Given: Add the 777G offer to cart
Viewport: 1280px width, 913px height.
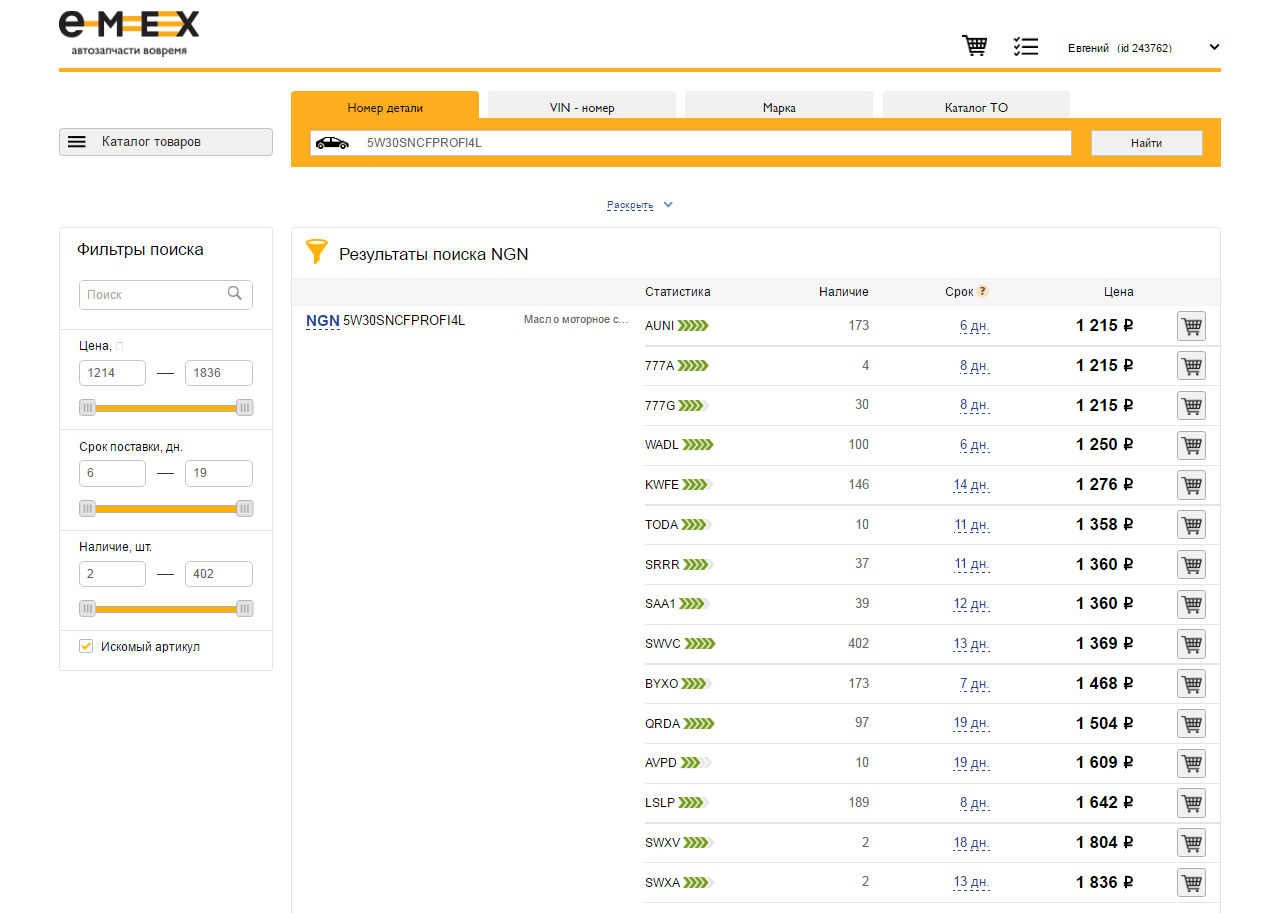Looking at the screenshot, I should 1191,406.
